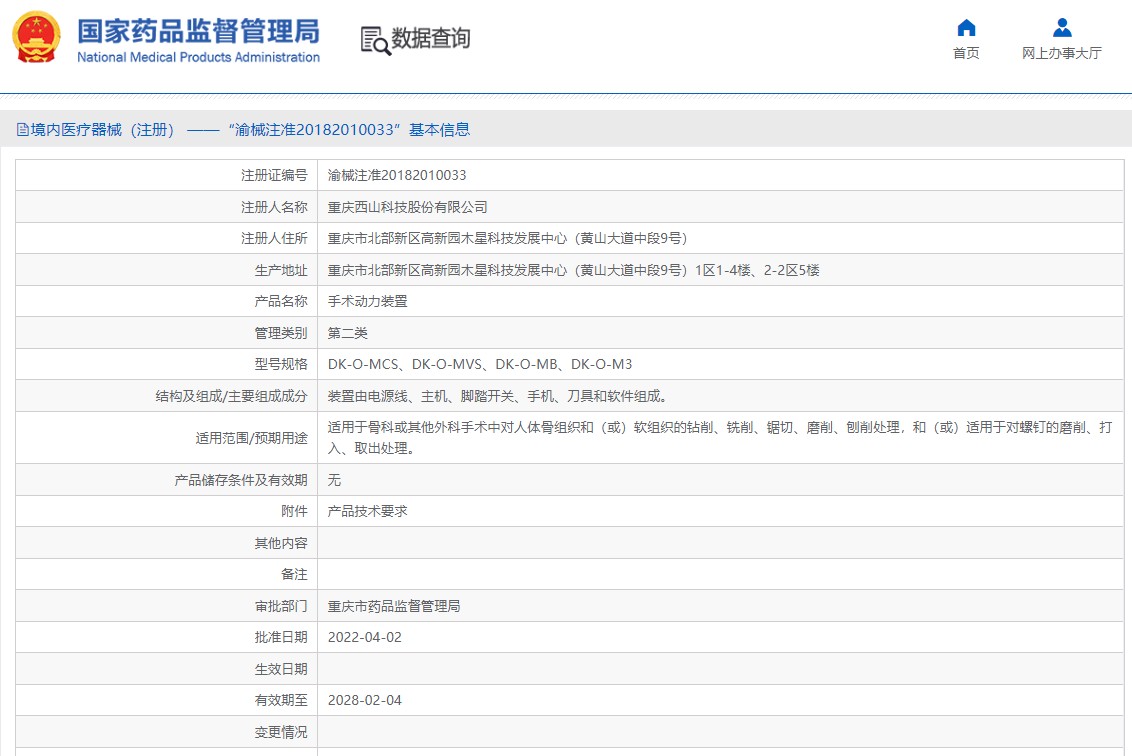The height and width of the screenshot is (756, 1132).
Task: Open the 网上办事大厅 person icon
Action: [x=1062, y=28]
